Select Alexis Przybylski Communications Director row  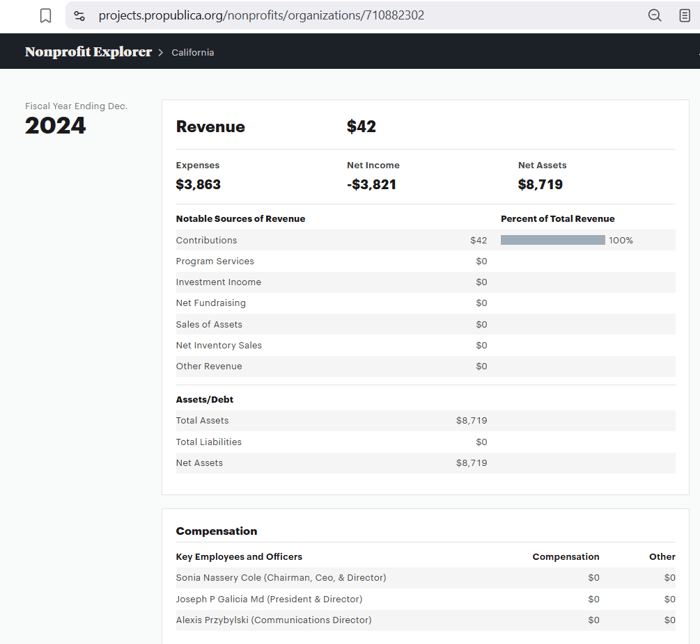(x=273, y=620)
